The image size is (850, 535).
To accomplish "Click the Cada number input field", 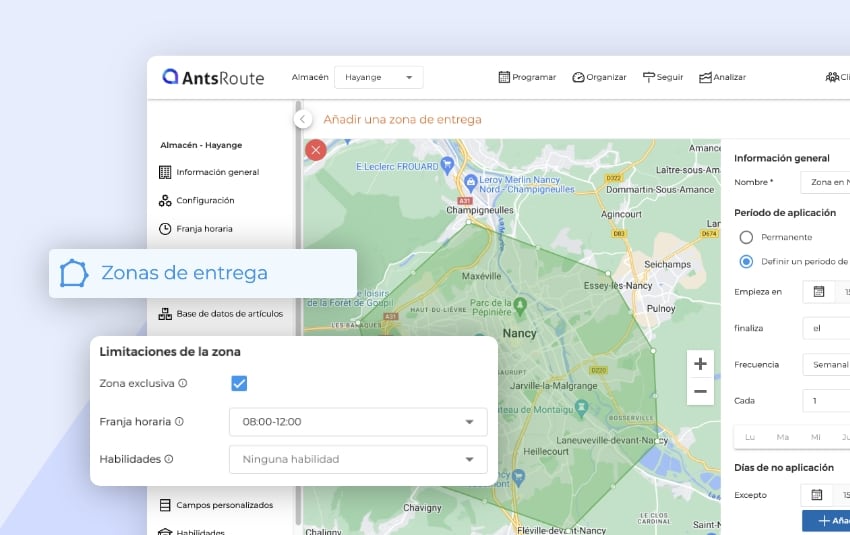I will pos(825,400).
